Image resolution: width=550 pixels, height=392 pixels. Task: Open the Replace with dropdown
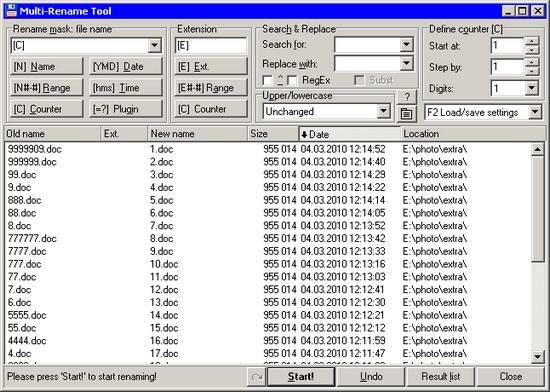tap(406, 63)
